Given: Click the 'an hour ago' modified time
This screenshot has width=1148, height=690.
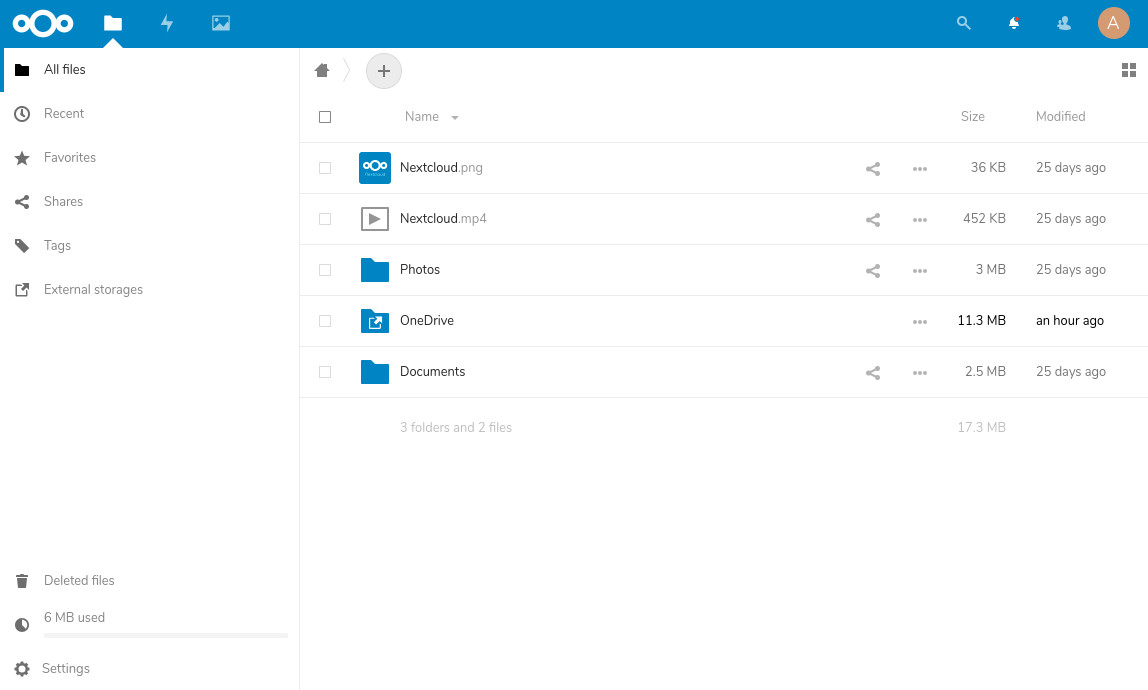Looking at the screenshot, I should 1070,321.
